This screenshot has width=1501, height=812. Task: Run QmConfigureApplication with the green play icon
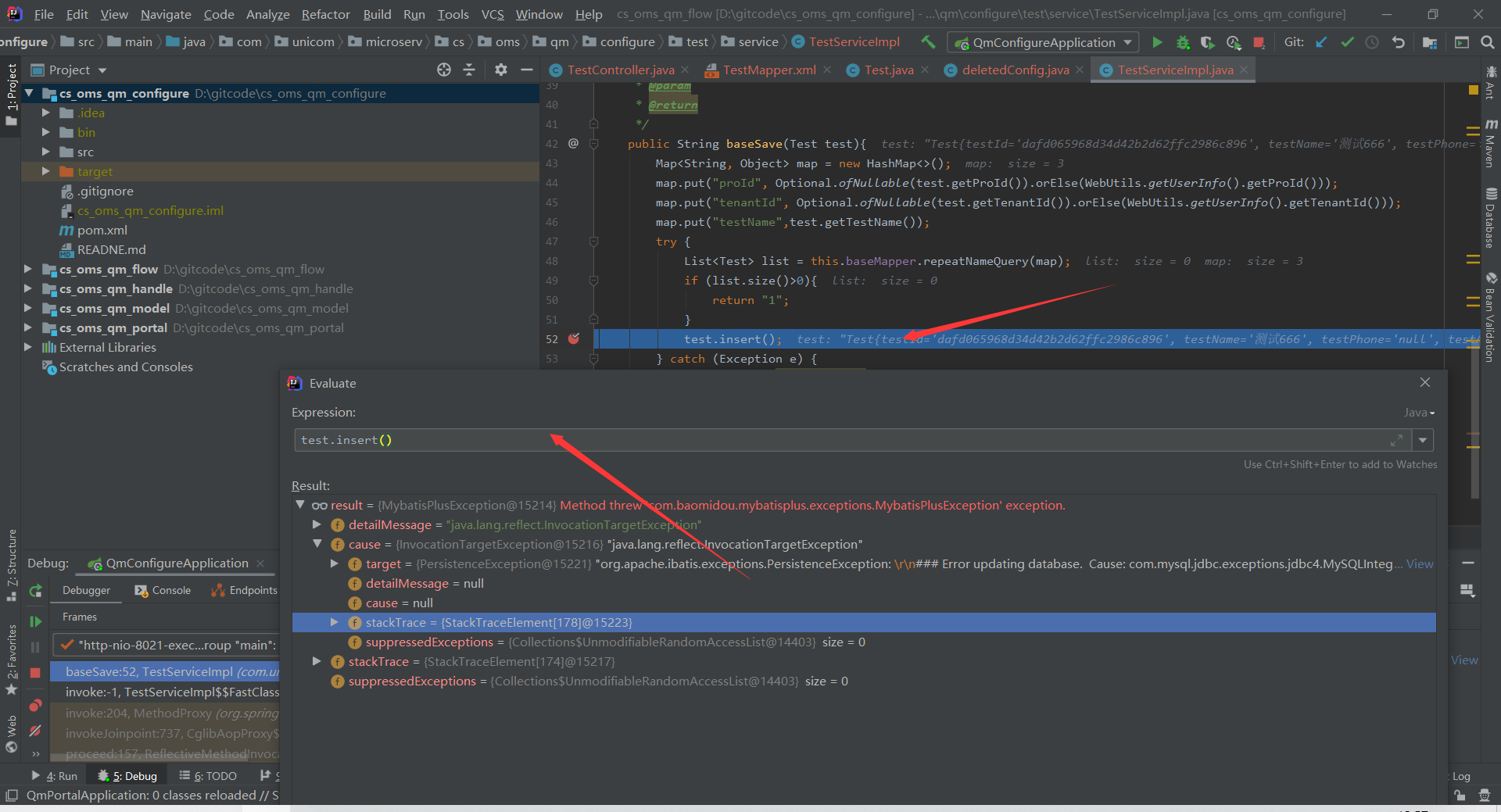click(x=1157, y=42)
